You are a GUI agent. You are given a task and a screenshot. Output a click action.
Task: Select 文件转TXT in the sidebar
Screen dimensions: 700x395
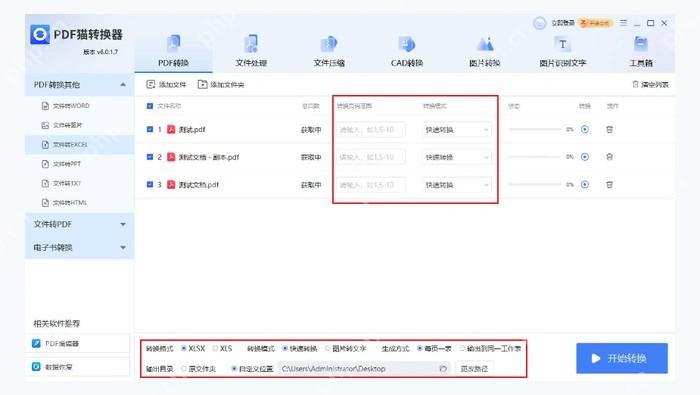pyautogui.click(x=79, y=183)
